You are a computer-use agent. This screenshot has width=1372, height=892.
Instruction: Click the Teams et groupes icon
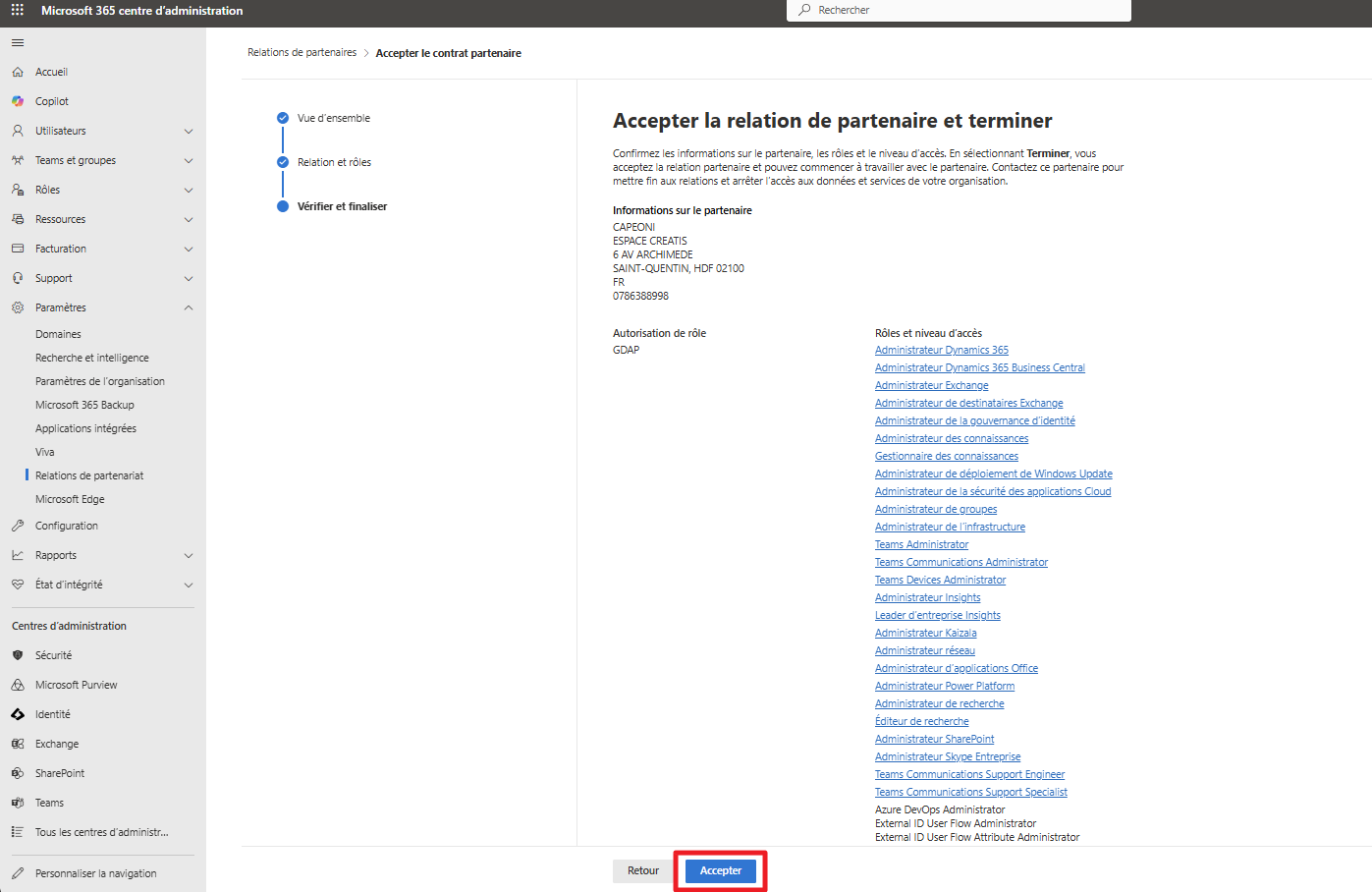point(18,160)
